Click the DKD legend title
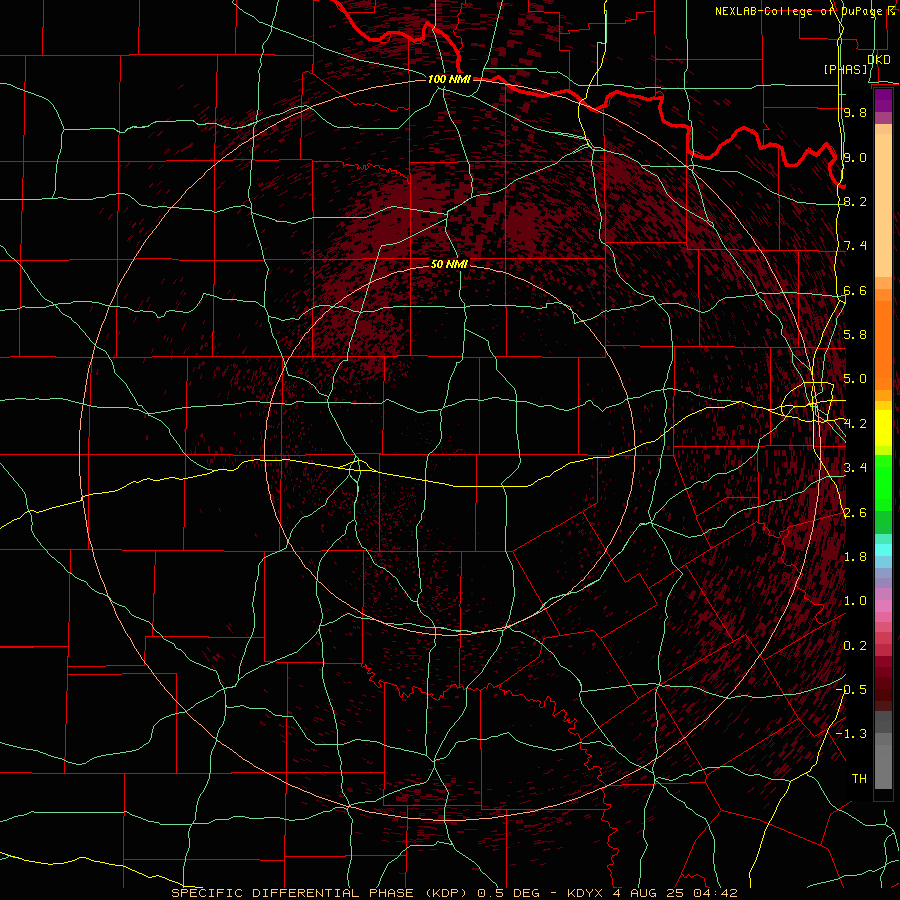Image resolution: width=900 pixels, height=900 pixels. [x=879, y=59]
